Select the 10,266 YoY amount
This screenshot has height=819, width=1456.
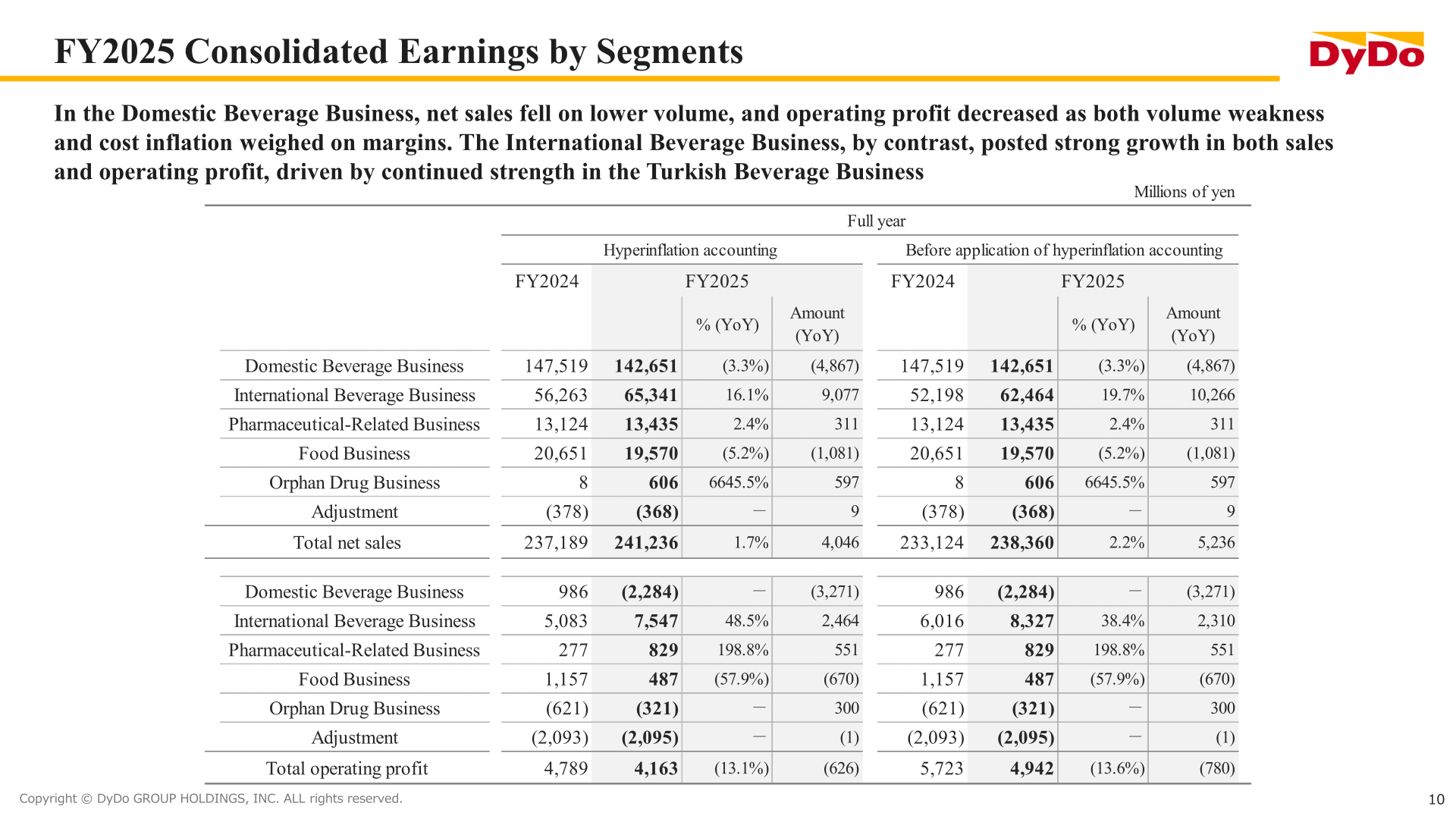1212,395
